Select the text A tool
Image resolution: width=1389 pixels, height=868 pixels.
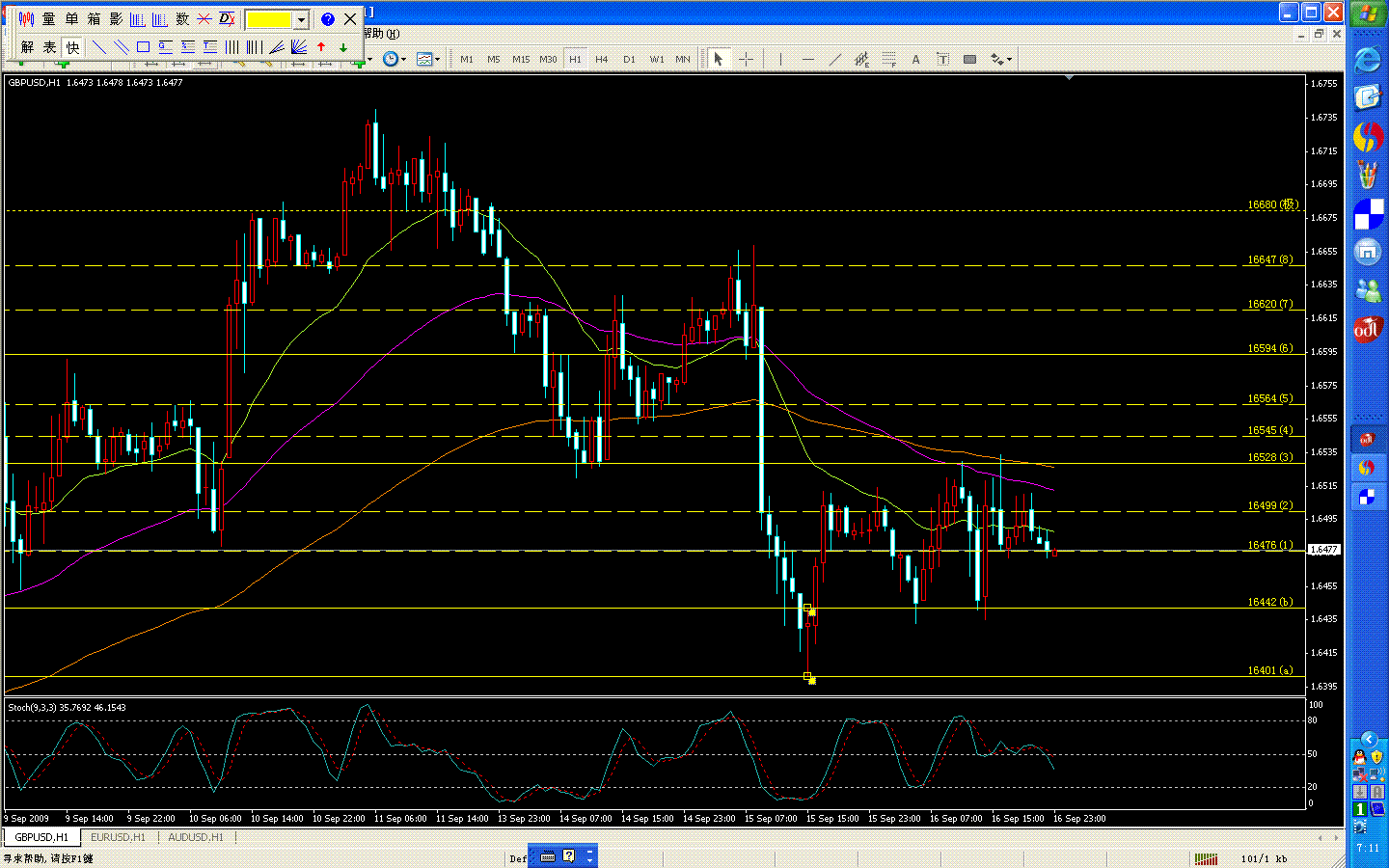click(x=915, y=59)
